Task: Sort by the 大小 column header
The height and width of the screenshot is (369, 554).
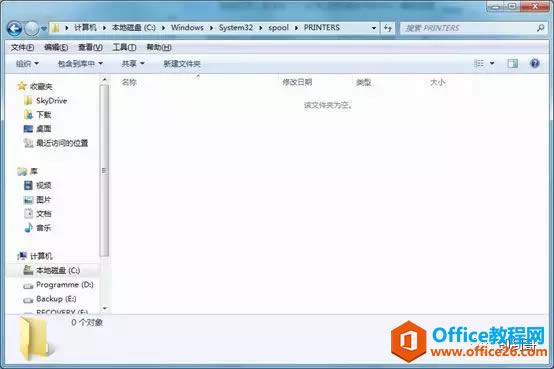Action: [437, 82]
